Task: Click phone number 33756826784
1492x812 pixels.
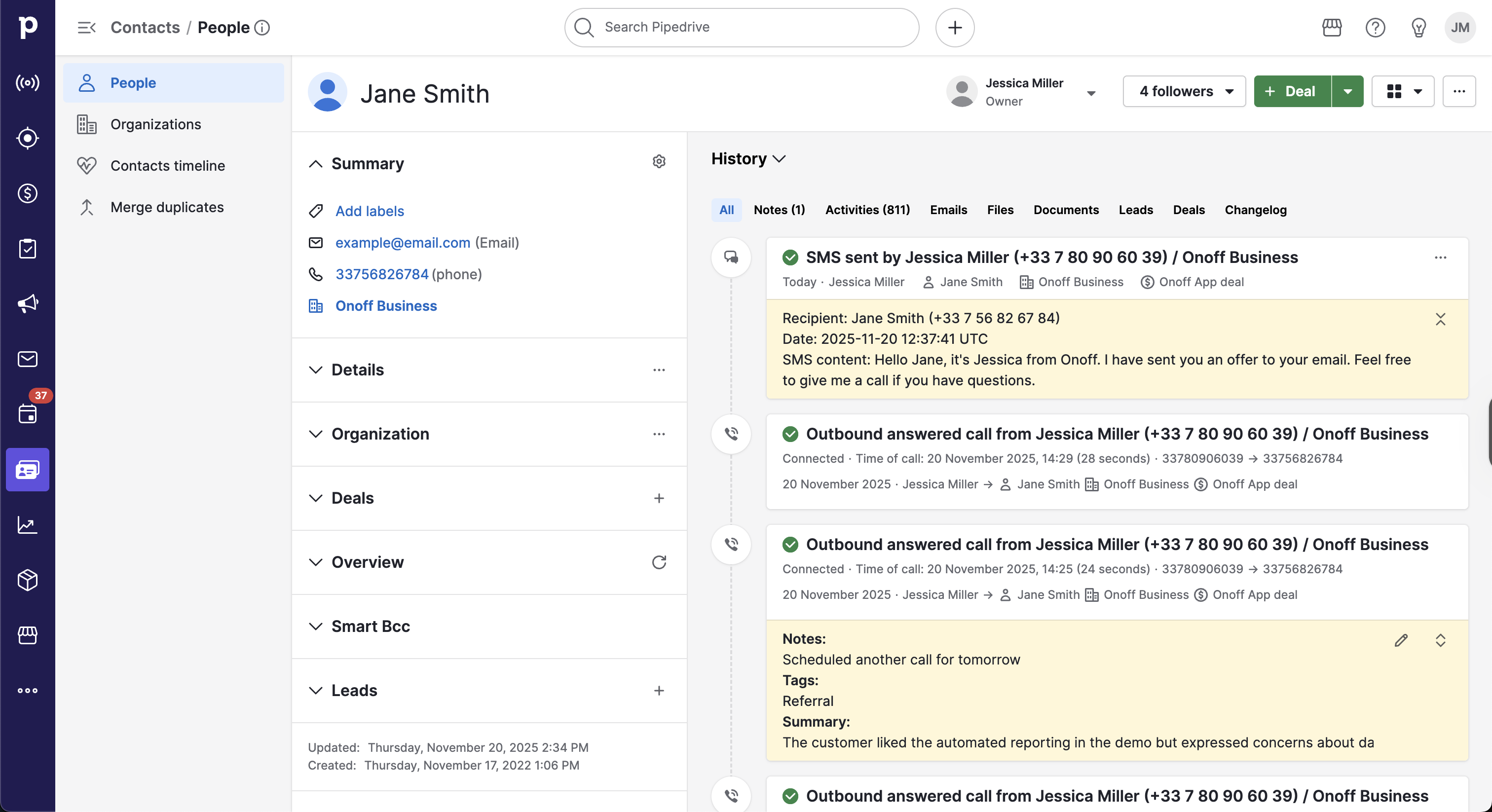Action: (382, 274)
